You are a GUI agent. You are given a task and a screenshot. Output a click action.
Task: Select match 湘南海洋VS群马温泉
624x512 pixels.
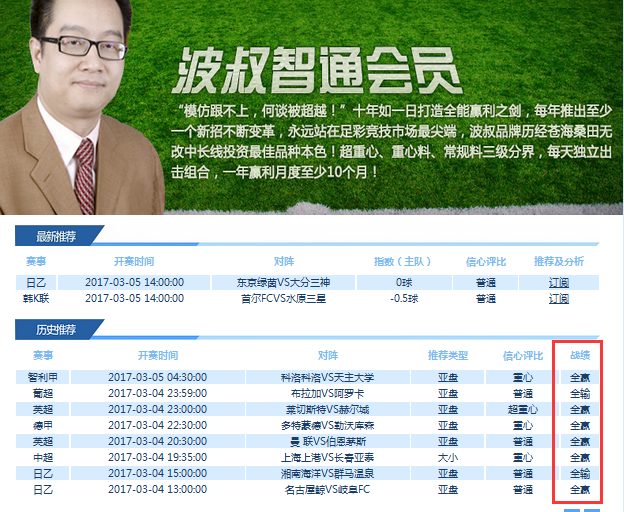(328, 473)
